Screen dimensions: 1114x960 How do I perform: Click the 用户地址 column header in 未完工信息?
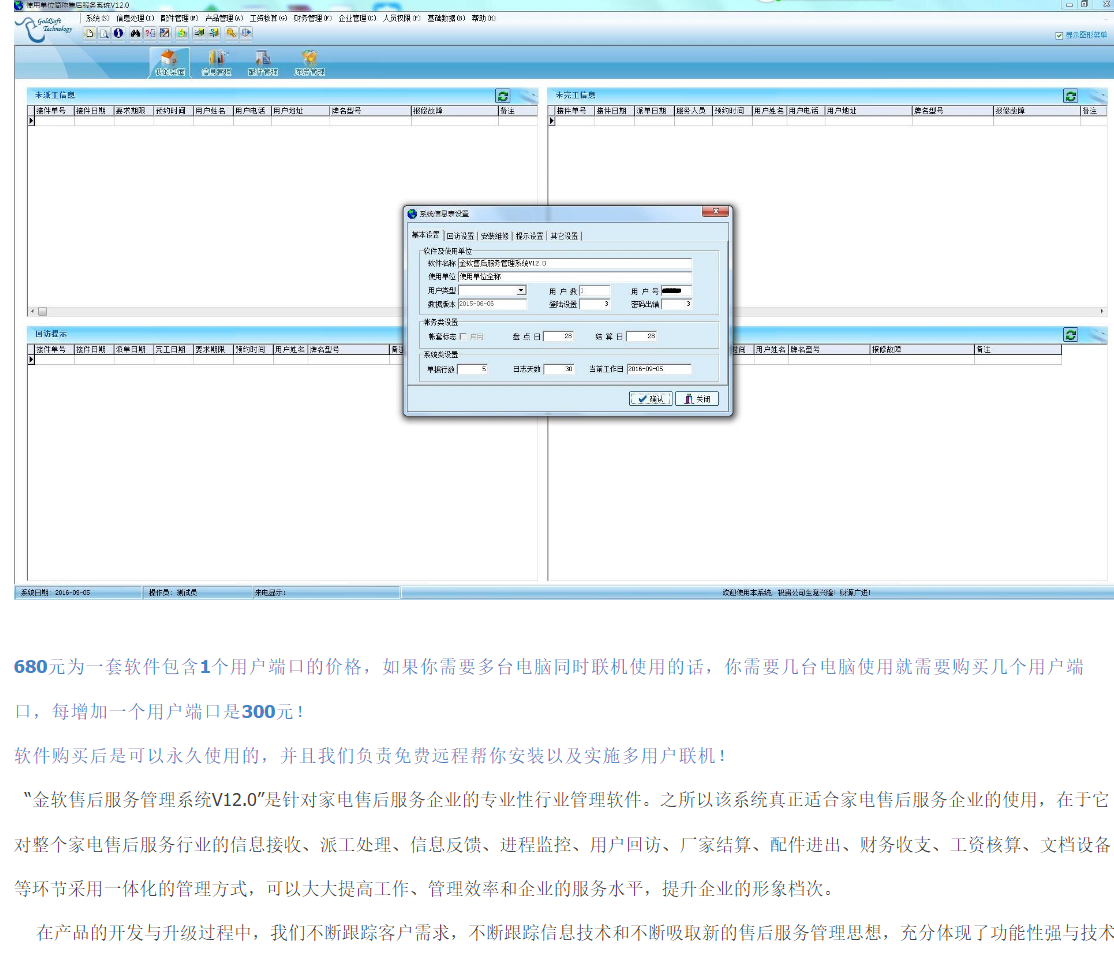click(868, 112)
